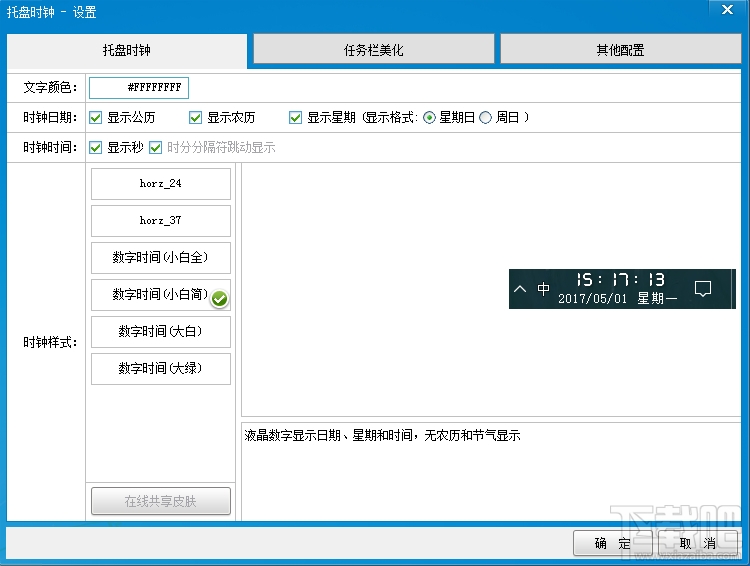The width and height of the screenshot is (750, 566).
Task: Click the 中 input method icon in preview
Action: click(543, 289)
